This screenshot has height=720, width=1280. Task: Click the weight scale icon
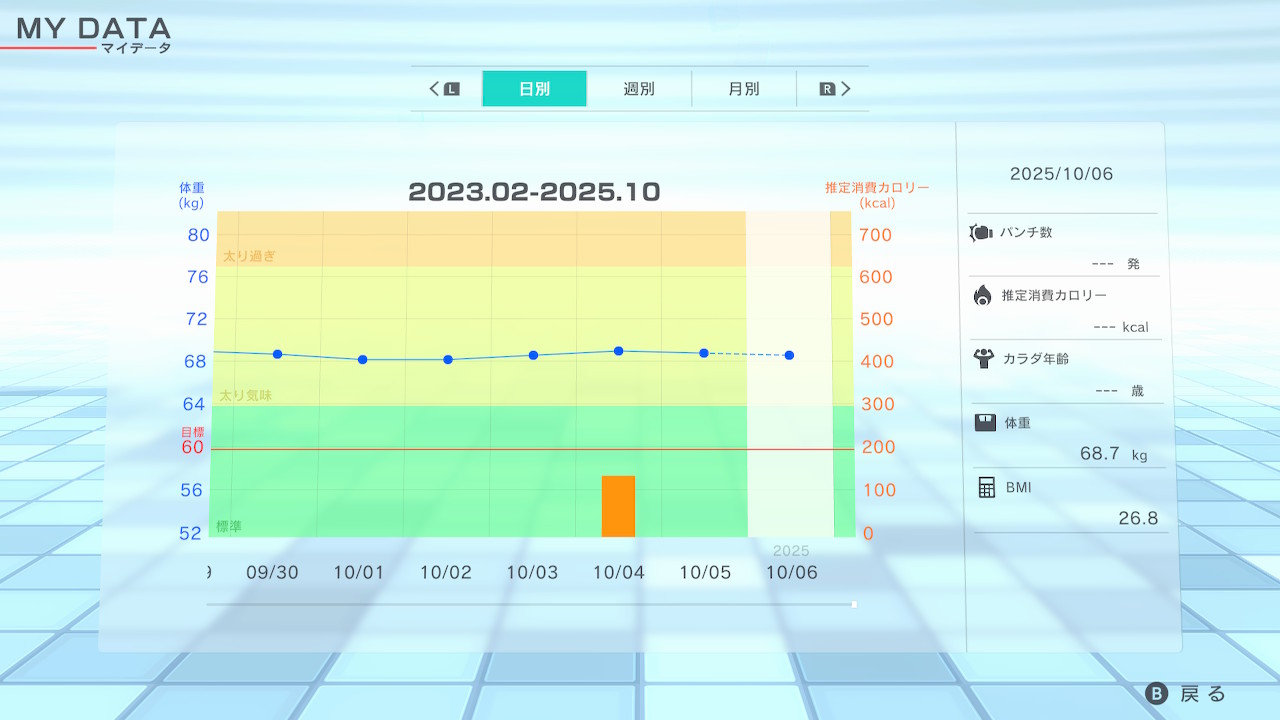pyautogui.click(x=985, y=422)
